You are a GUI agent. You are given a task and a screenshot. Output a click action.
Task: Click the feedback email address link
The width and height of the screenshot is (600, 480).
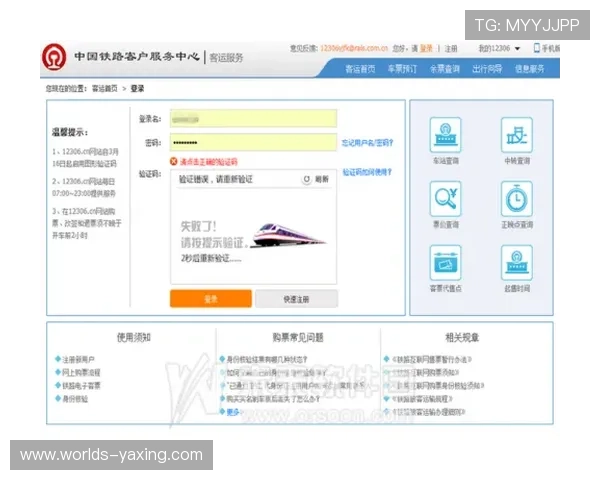pos(354,48)
